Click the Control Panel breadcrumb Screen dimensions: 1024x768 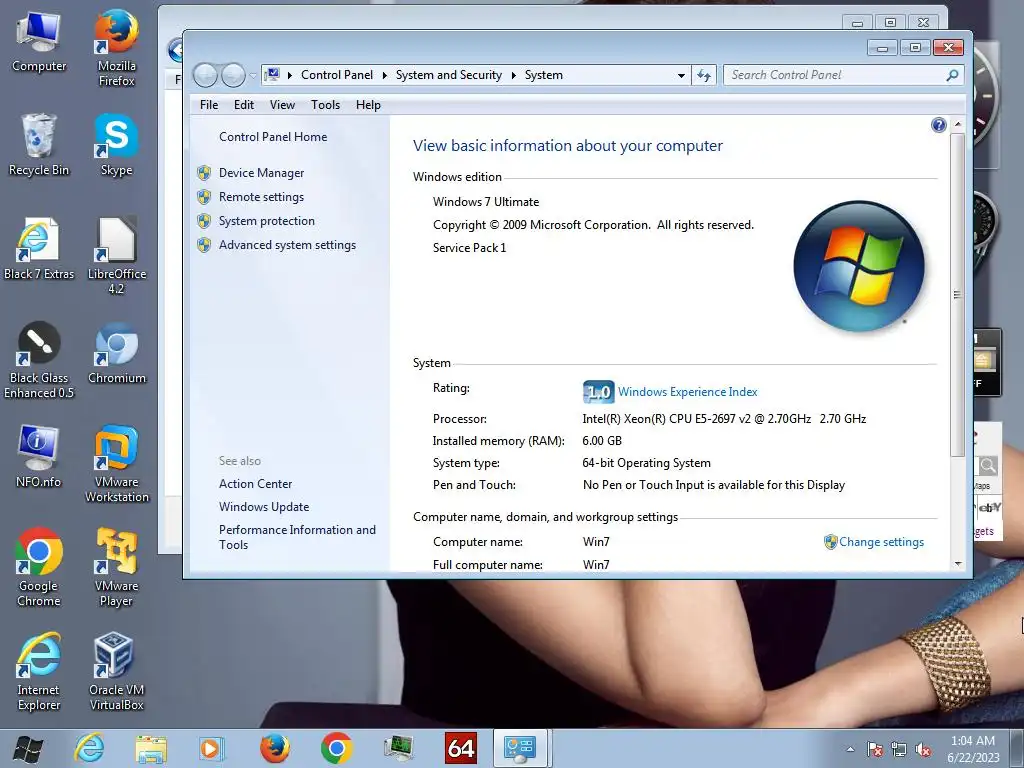pyautogui.click(x=337, y=75)
